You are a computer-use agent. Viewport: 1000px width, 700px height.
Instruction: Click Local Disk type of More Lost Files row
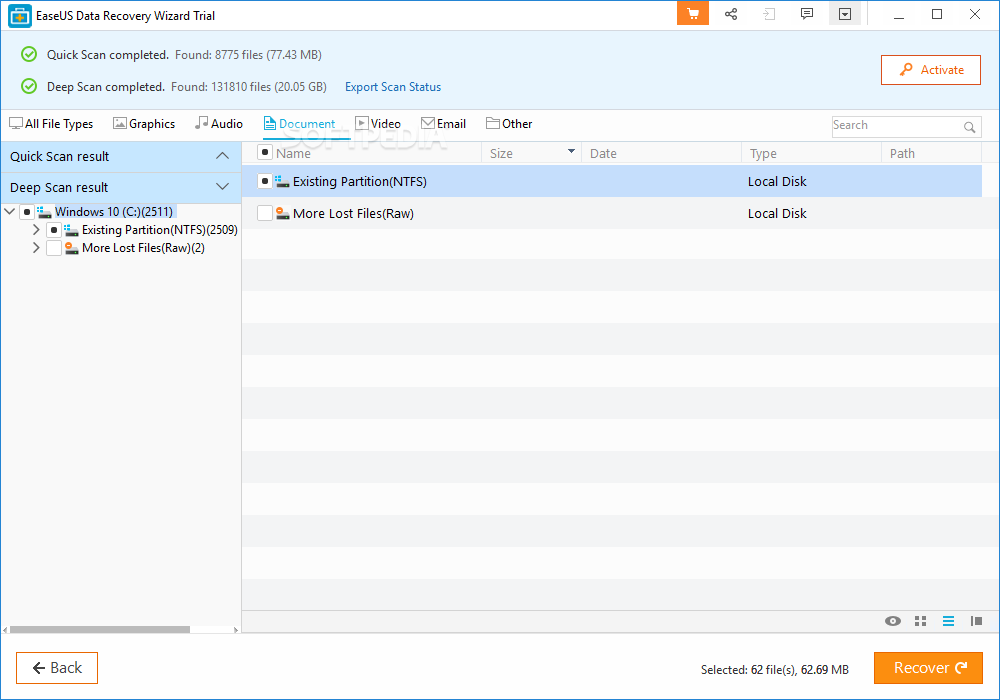777,214
